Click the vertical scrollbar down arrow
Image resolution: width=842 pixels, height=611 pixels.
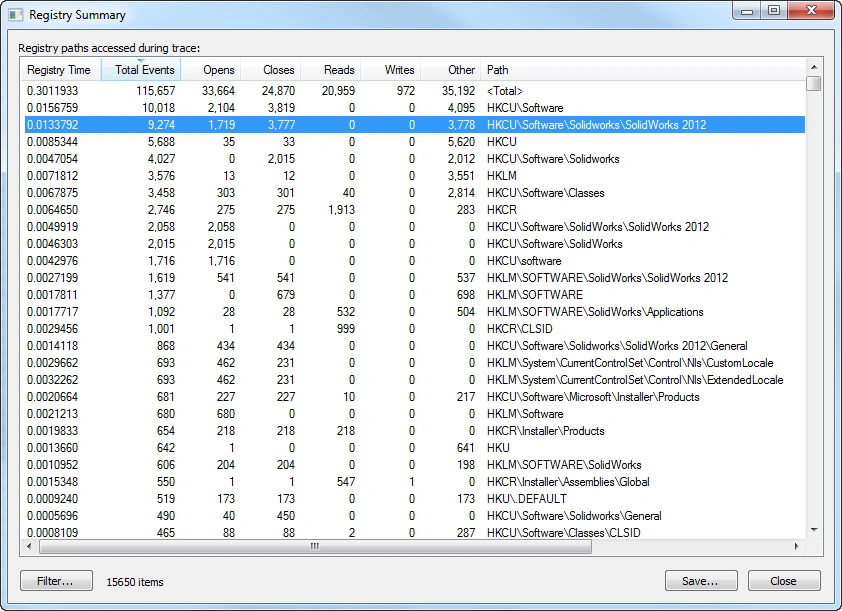(814, 530)
